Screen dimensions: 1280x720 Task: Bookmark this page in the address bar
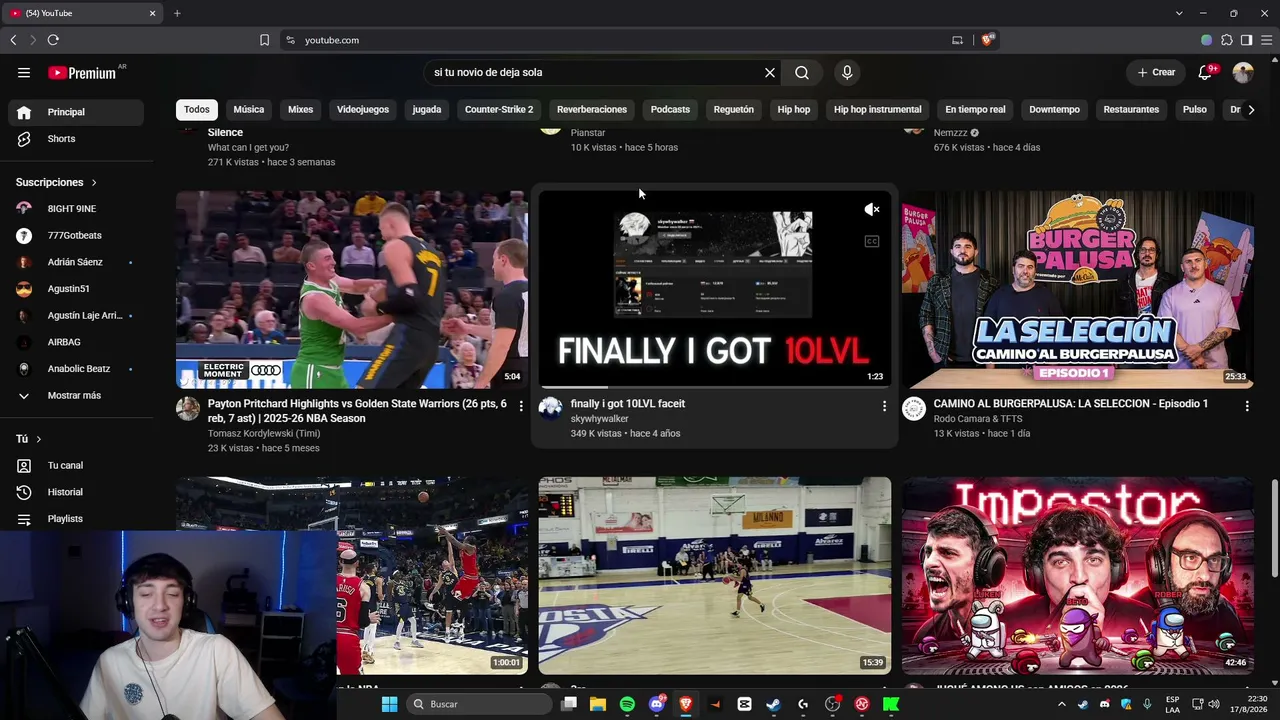pyautogui.click(x=264, y=40)
